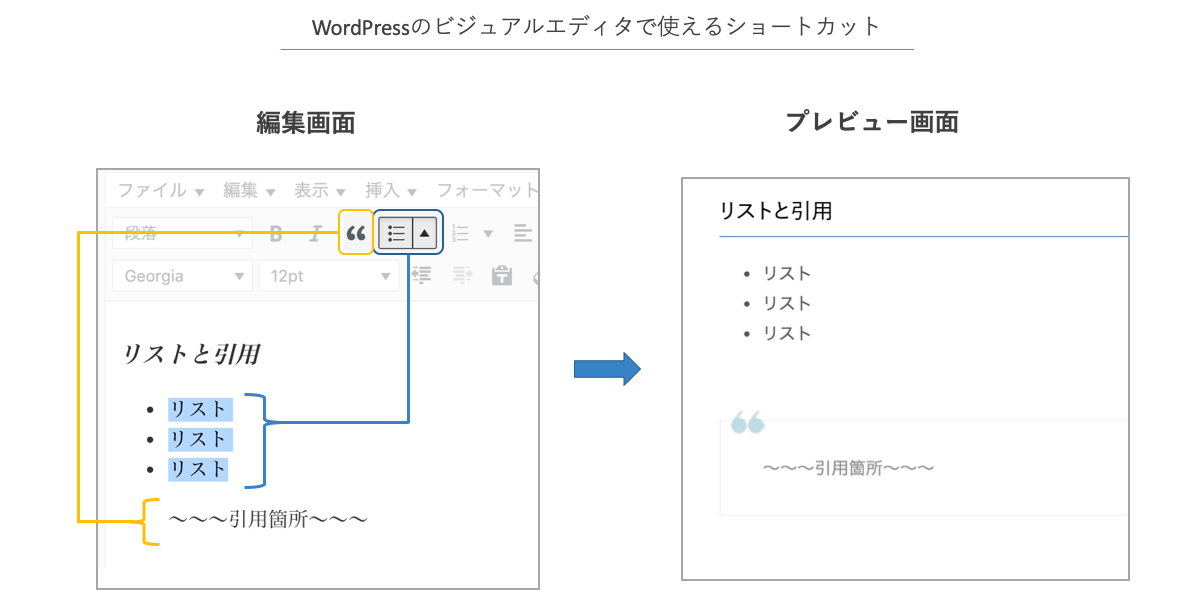Screen dimensions: 1197x600
Task: Toggle the paste as text clipboard icon
Action: [502, 275]
